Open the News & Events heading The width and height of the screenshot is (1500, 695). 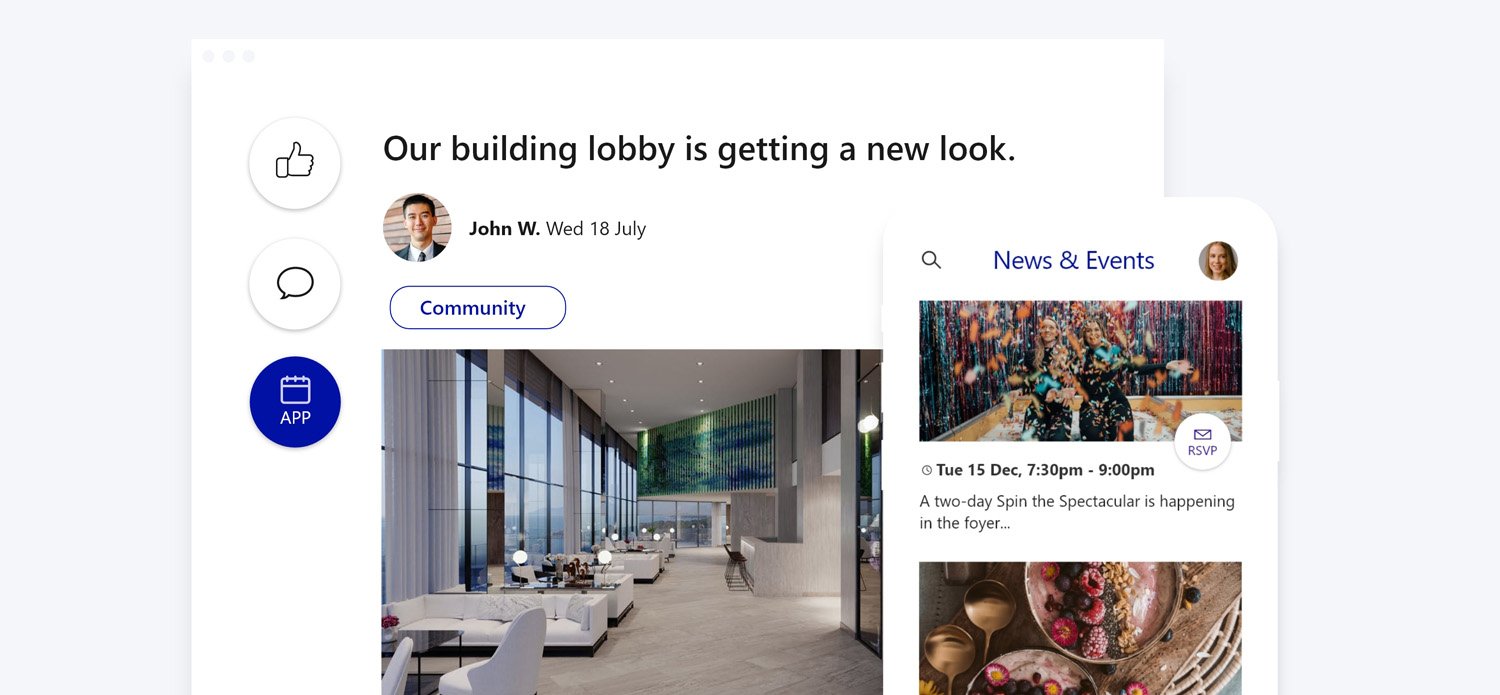(1073, 260)
